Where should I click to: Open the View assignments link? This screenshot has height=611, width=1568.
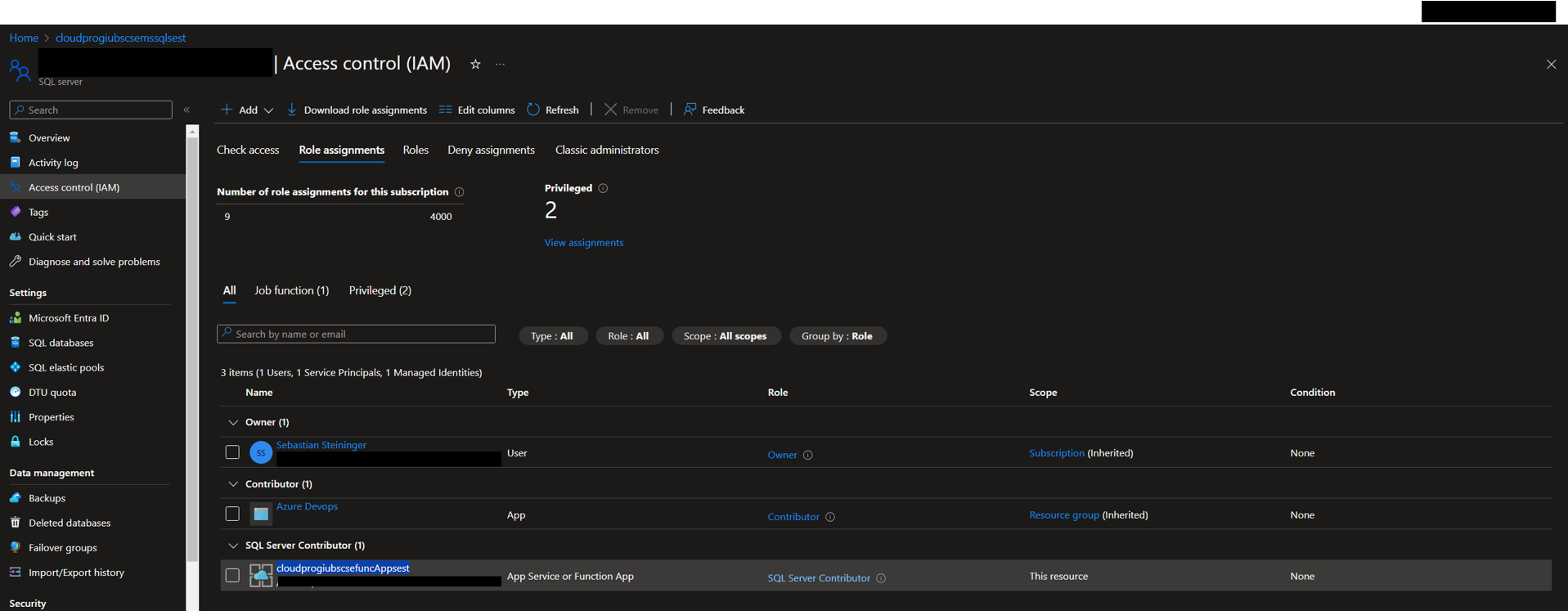click(x=584, y=243)
